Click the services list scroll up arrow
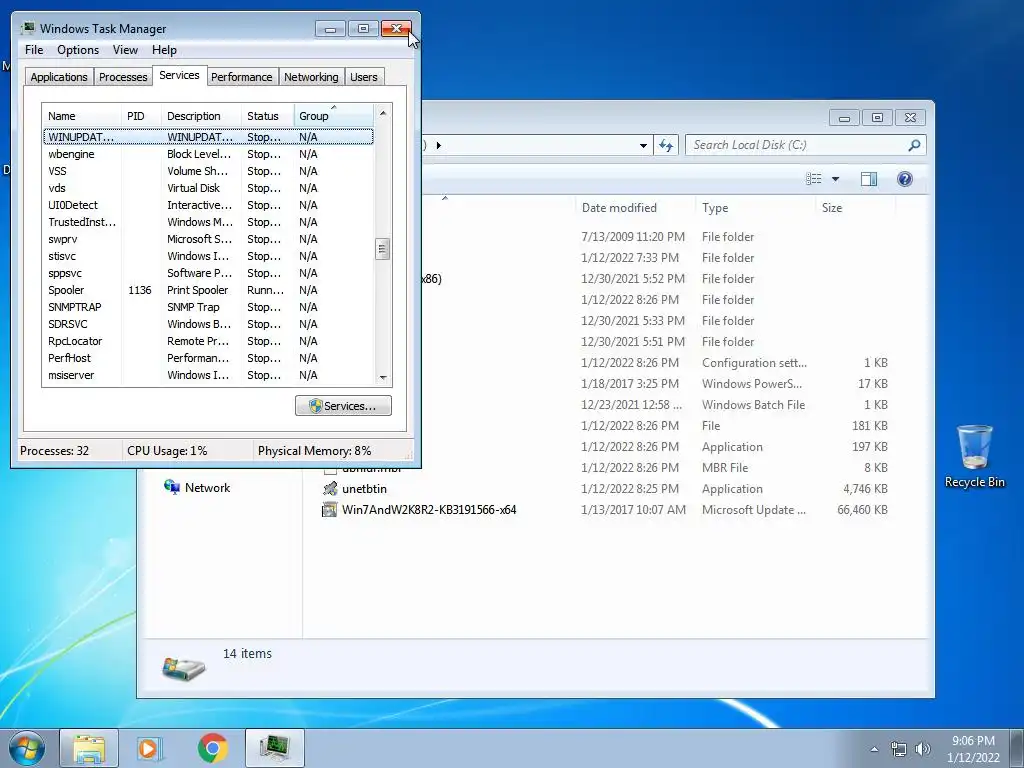The width and height of the screenshot is (1024, 768). tap(383, 113)
